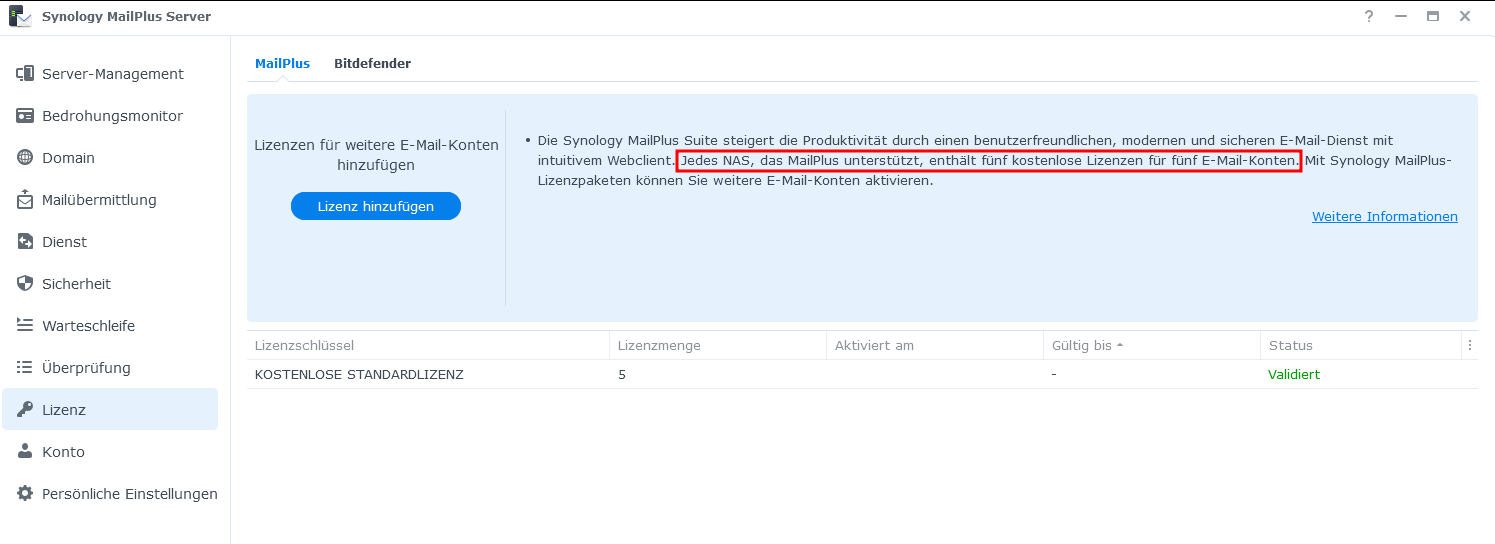The image size is (1495, 544).
Task: Switch to the Bitdefender tab
Action: (372, 64)
